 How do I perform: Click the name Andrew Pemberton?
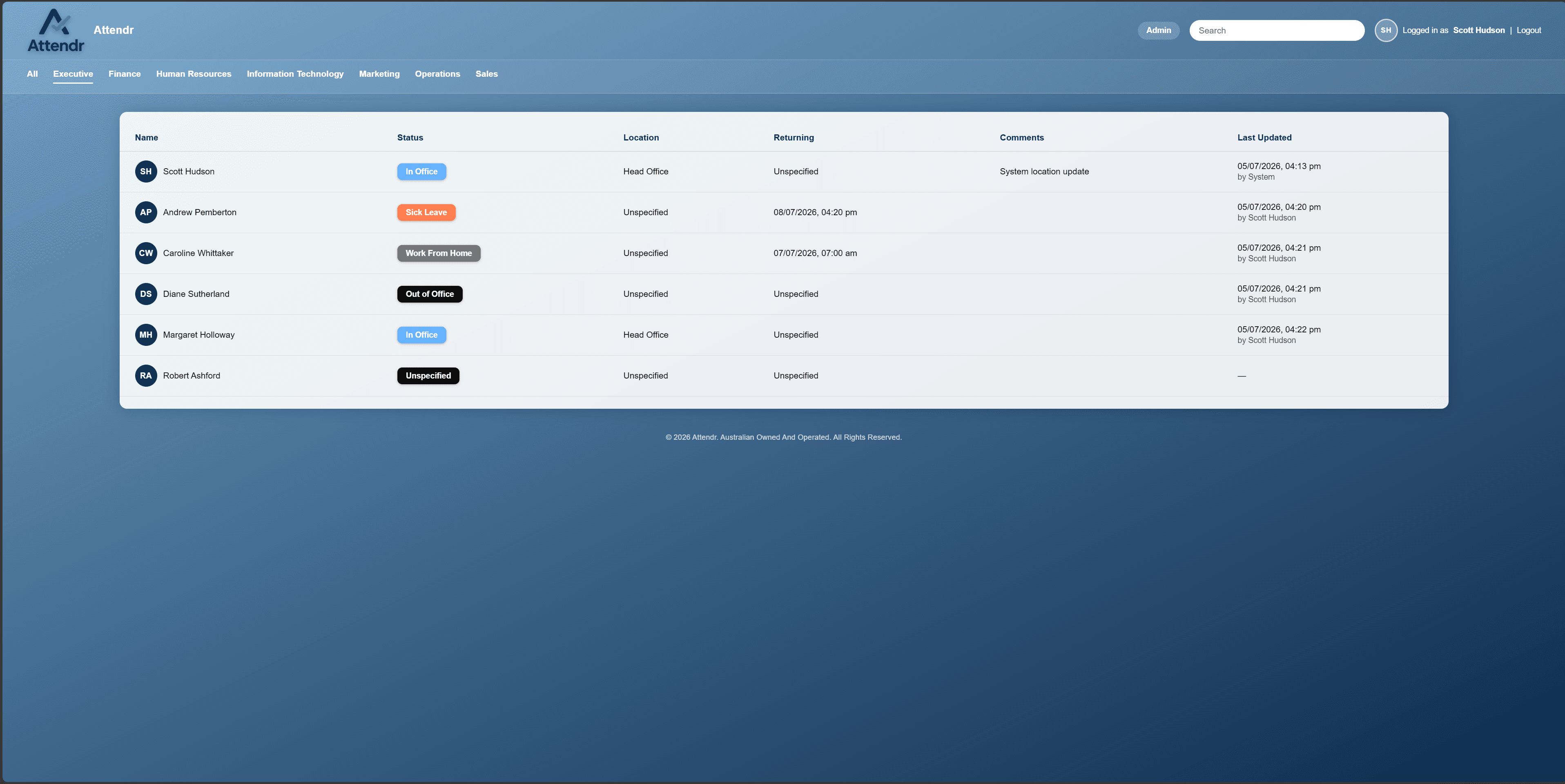coord(200,213)
